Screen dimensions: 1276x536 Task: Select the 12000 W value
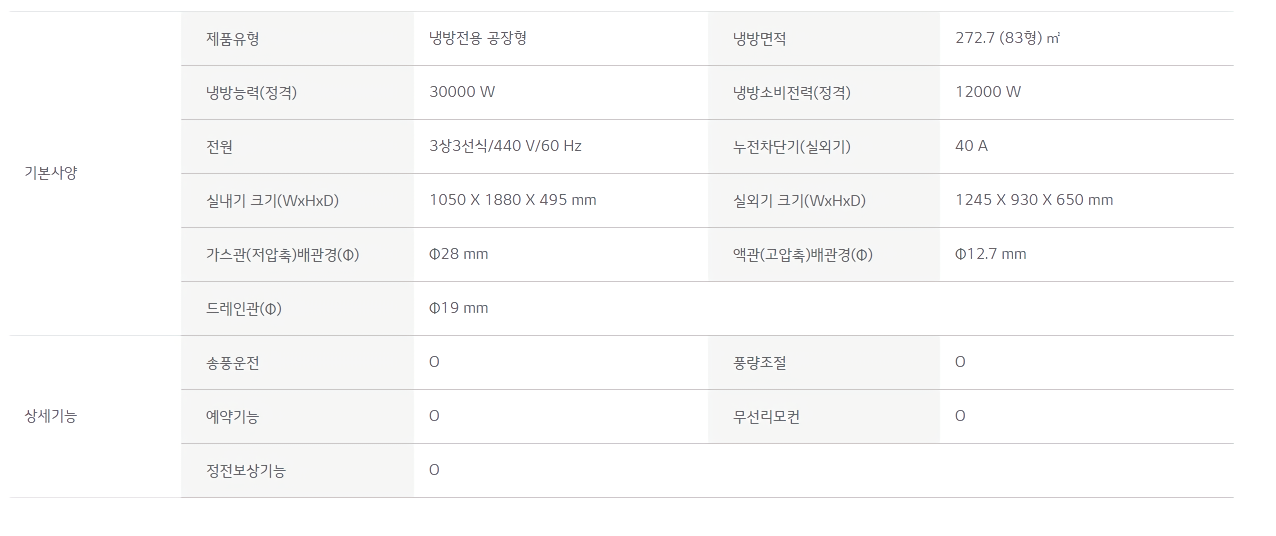[x=988, y=92]
